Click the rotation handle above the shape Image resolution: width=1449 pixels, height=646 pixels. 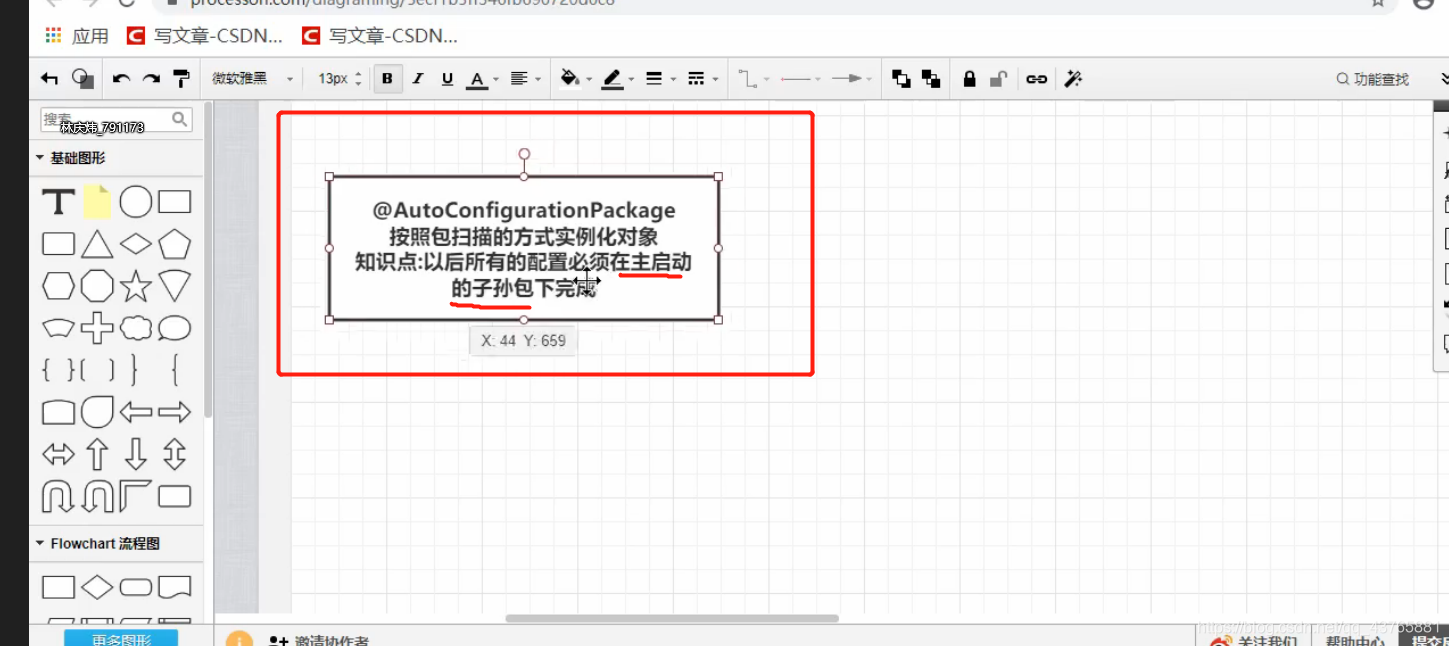pos(524,154)
